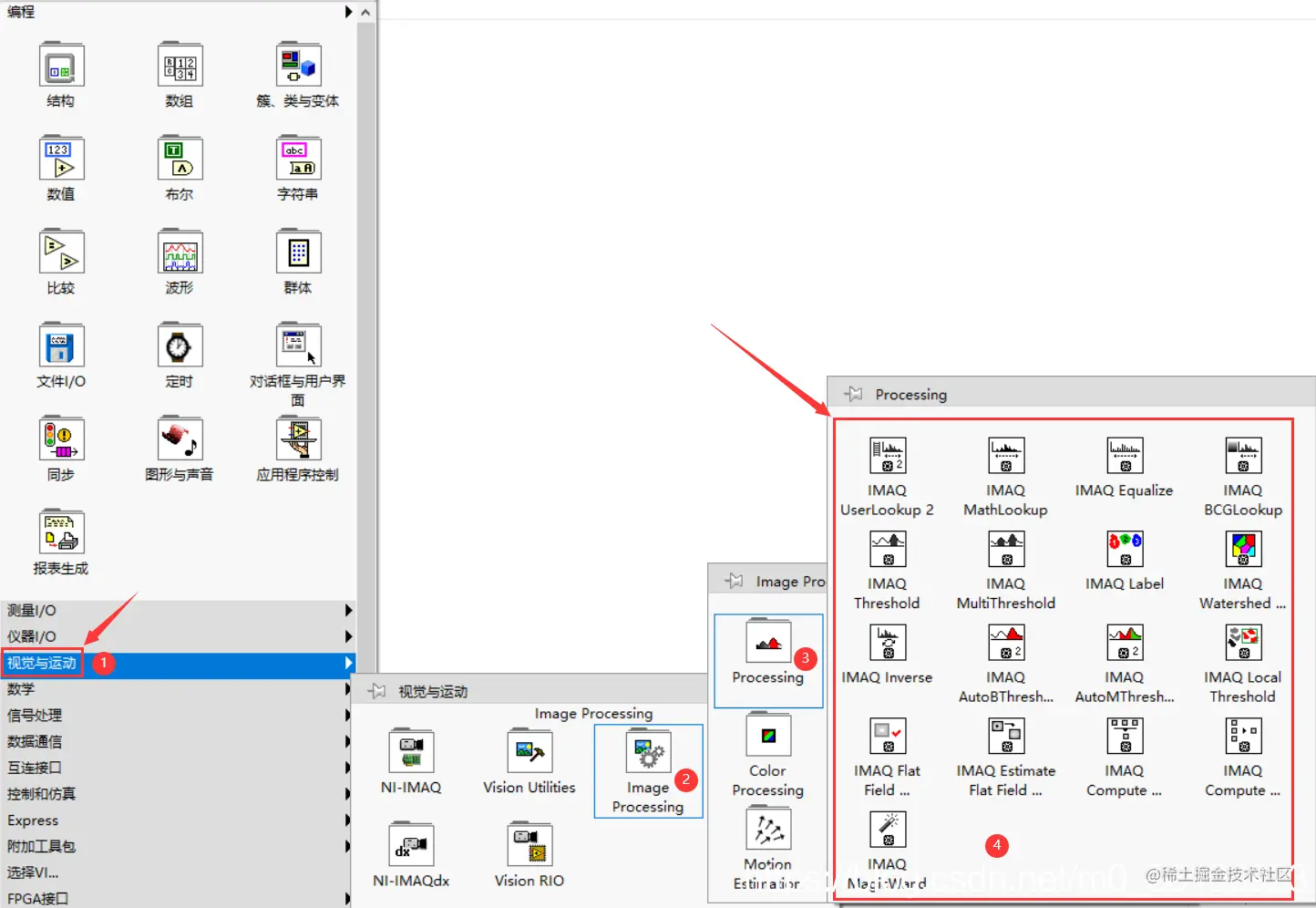
Task: Pick the IMAQ Inverse VI
Action: tap(888, 643)
